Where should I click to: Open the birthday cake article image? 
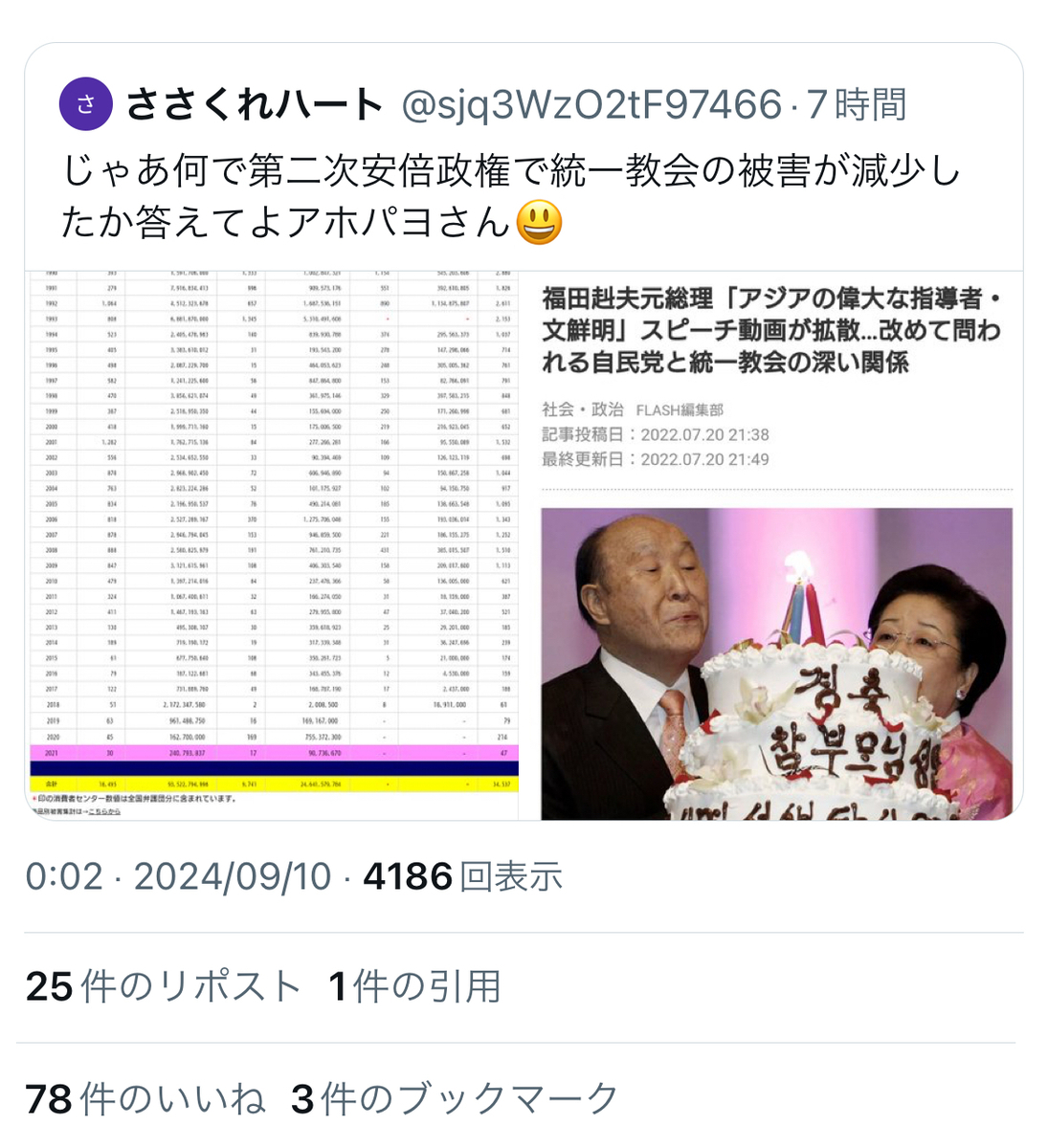[x=776, y=663]
